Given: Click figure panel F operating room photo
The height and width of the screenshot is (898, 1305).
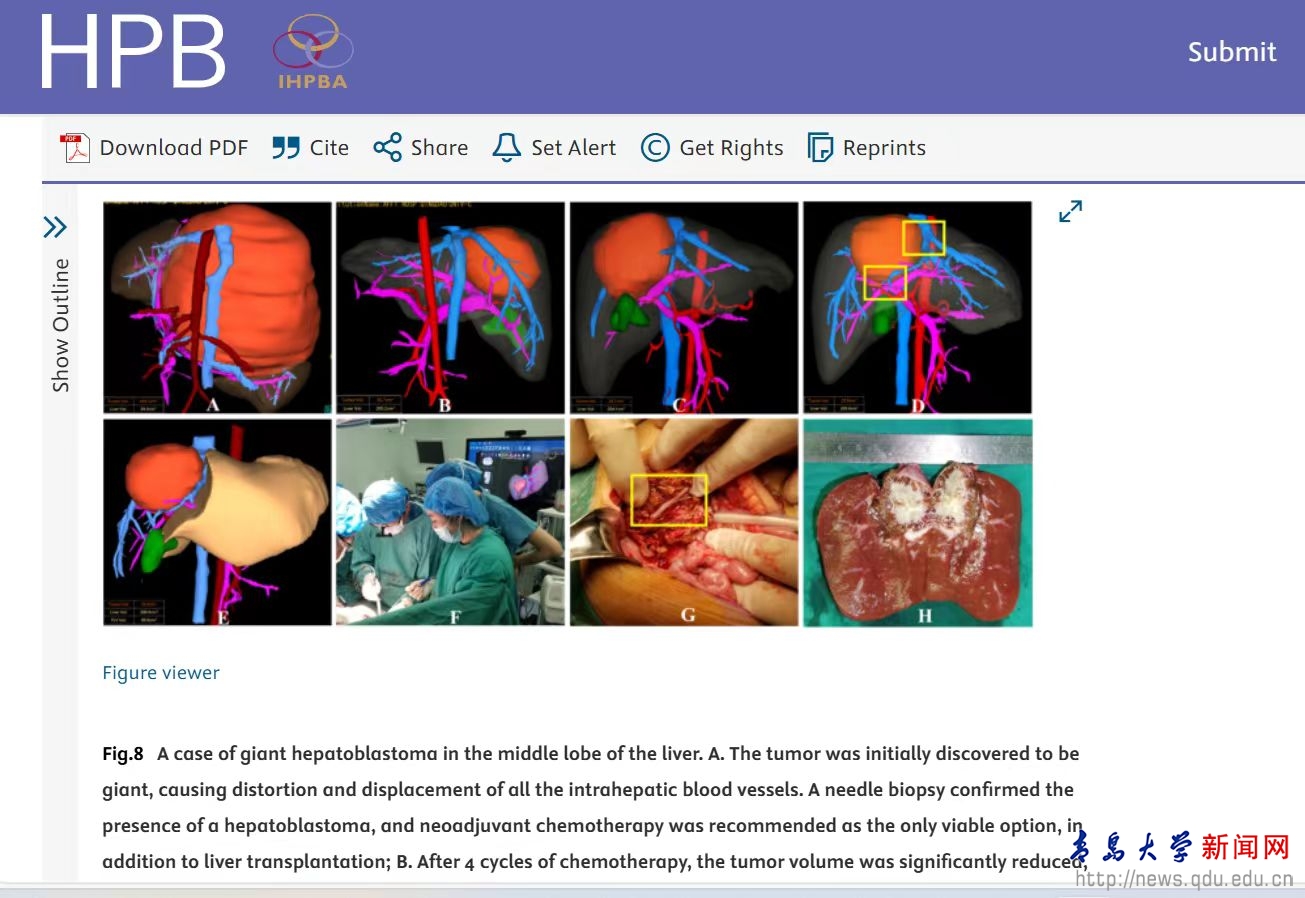Looking at the screenshot, I should [450, 522].
